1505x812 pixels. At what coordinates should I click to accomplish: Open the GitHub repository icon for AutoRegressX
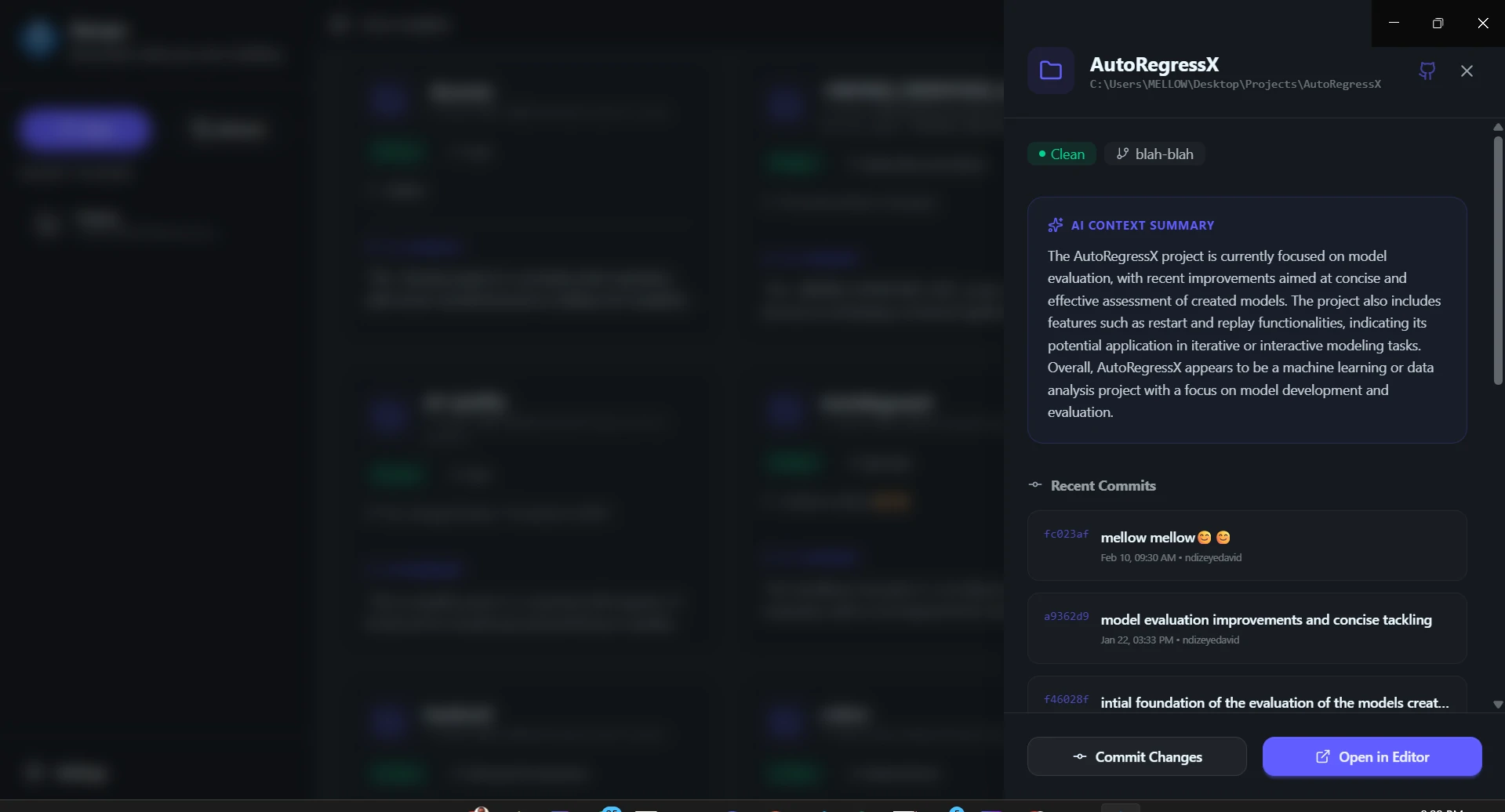(1427, 71)
